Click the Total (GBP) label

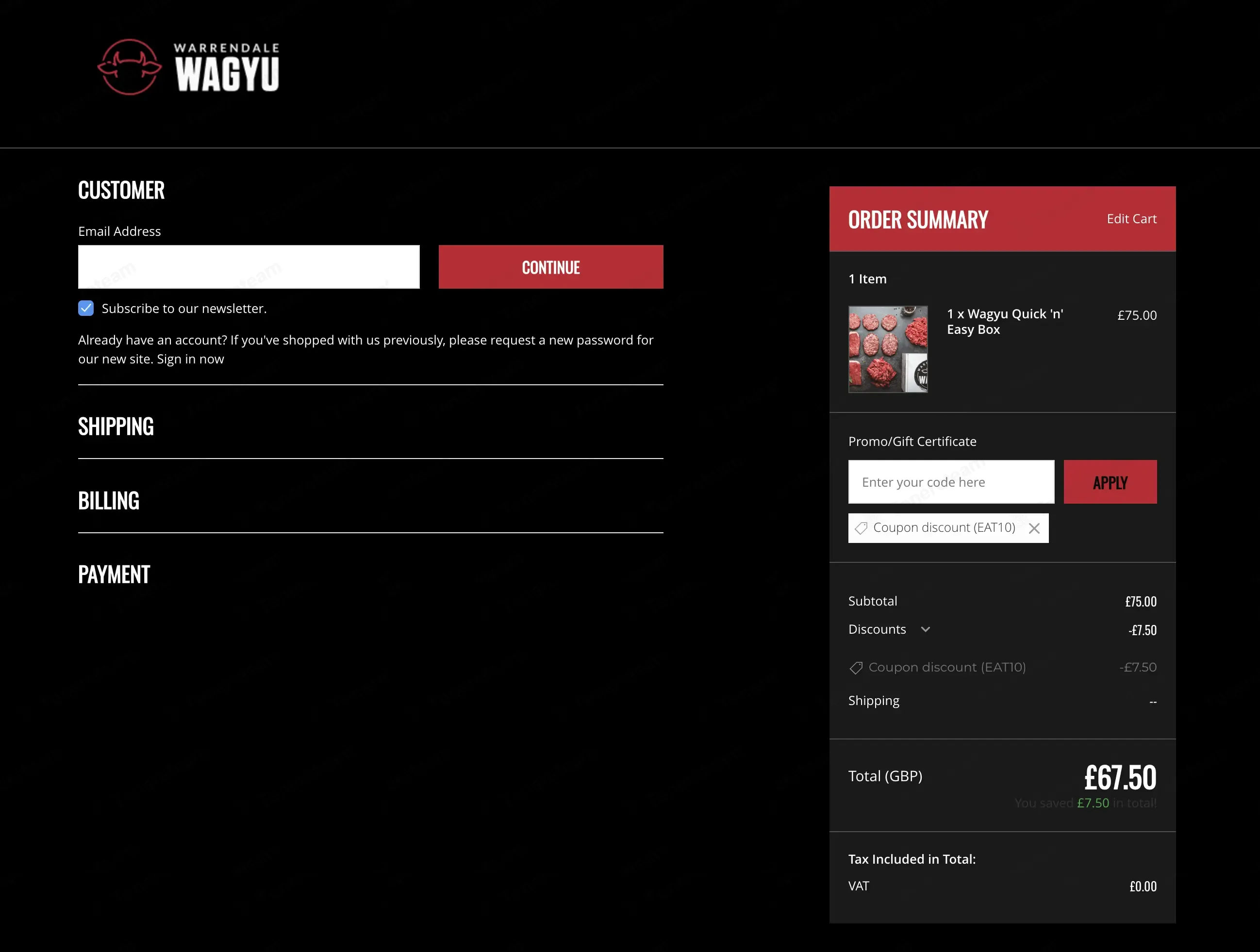click(885, 776)
